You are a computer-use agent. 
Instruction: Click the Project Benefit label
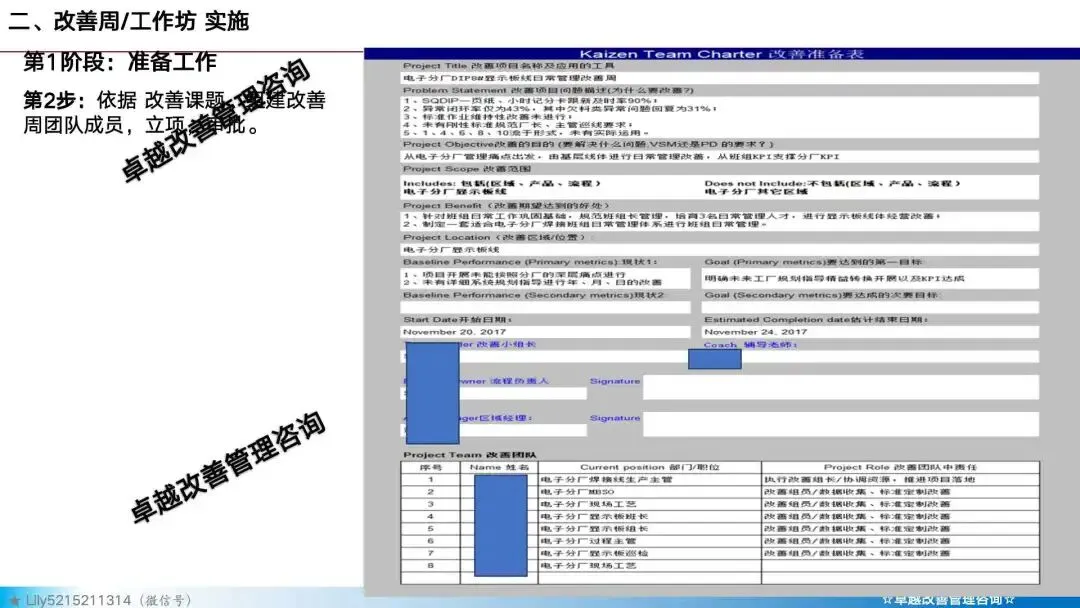tap(506, 206)
